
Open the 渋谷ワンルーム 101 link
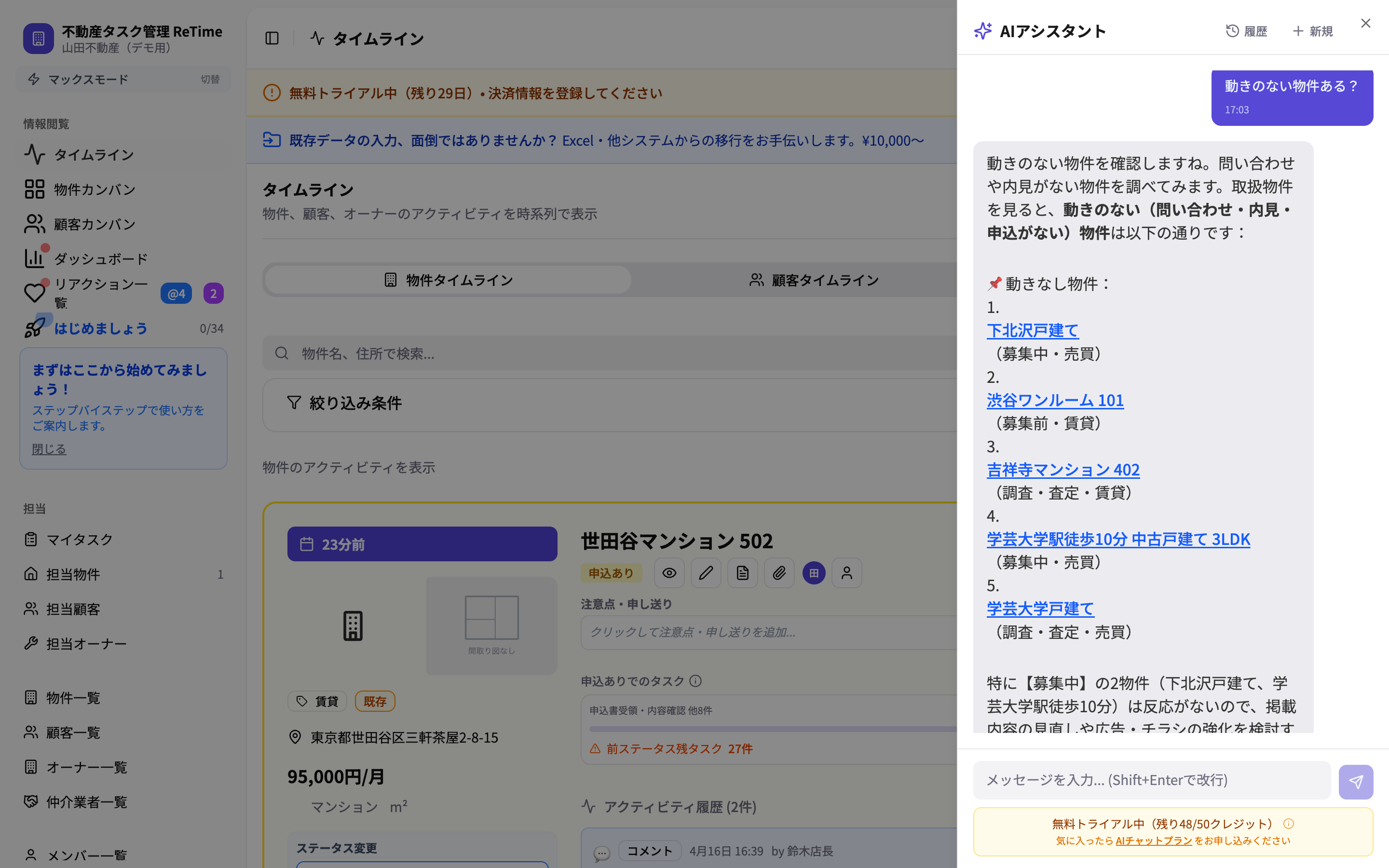(1055, 400)
